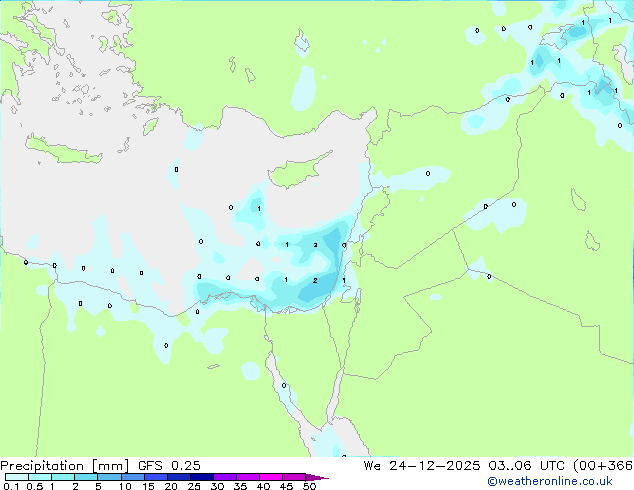Click the 'We 24-12-2025' date text
Viewport: 634px width, 490px height.
point(422,466)
